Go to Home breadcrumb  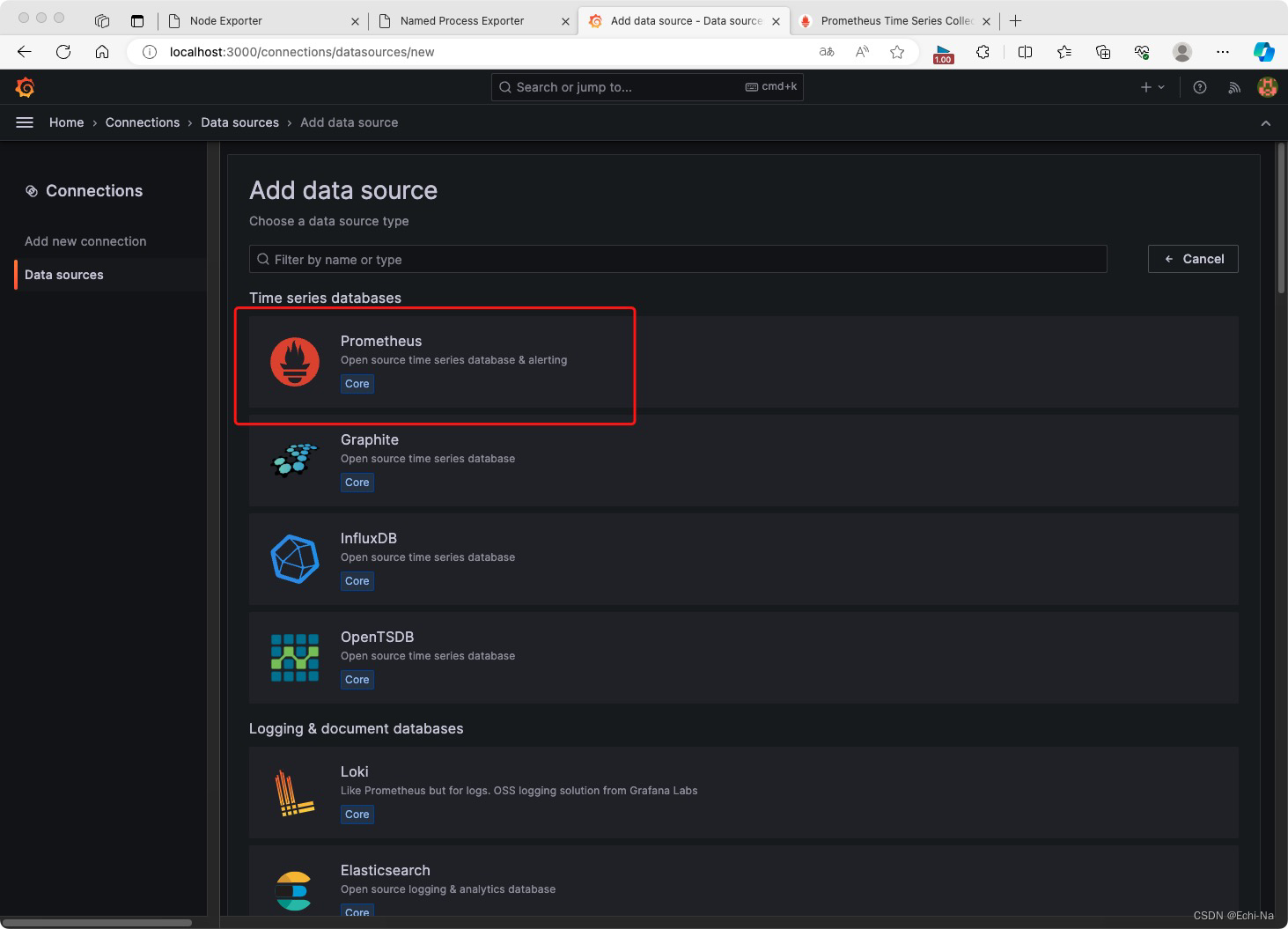point(67,122)
